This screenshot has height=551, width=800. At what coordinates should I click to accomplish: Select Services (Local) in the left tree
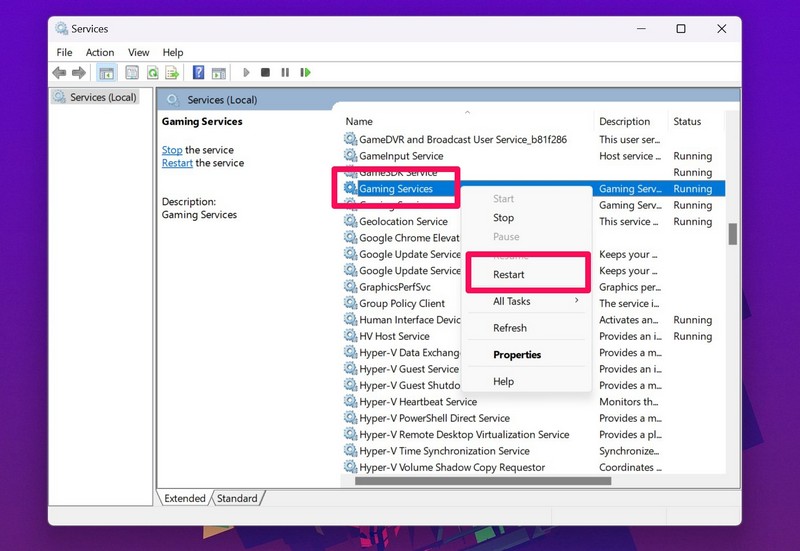(x=102, y=97)
